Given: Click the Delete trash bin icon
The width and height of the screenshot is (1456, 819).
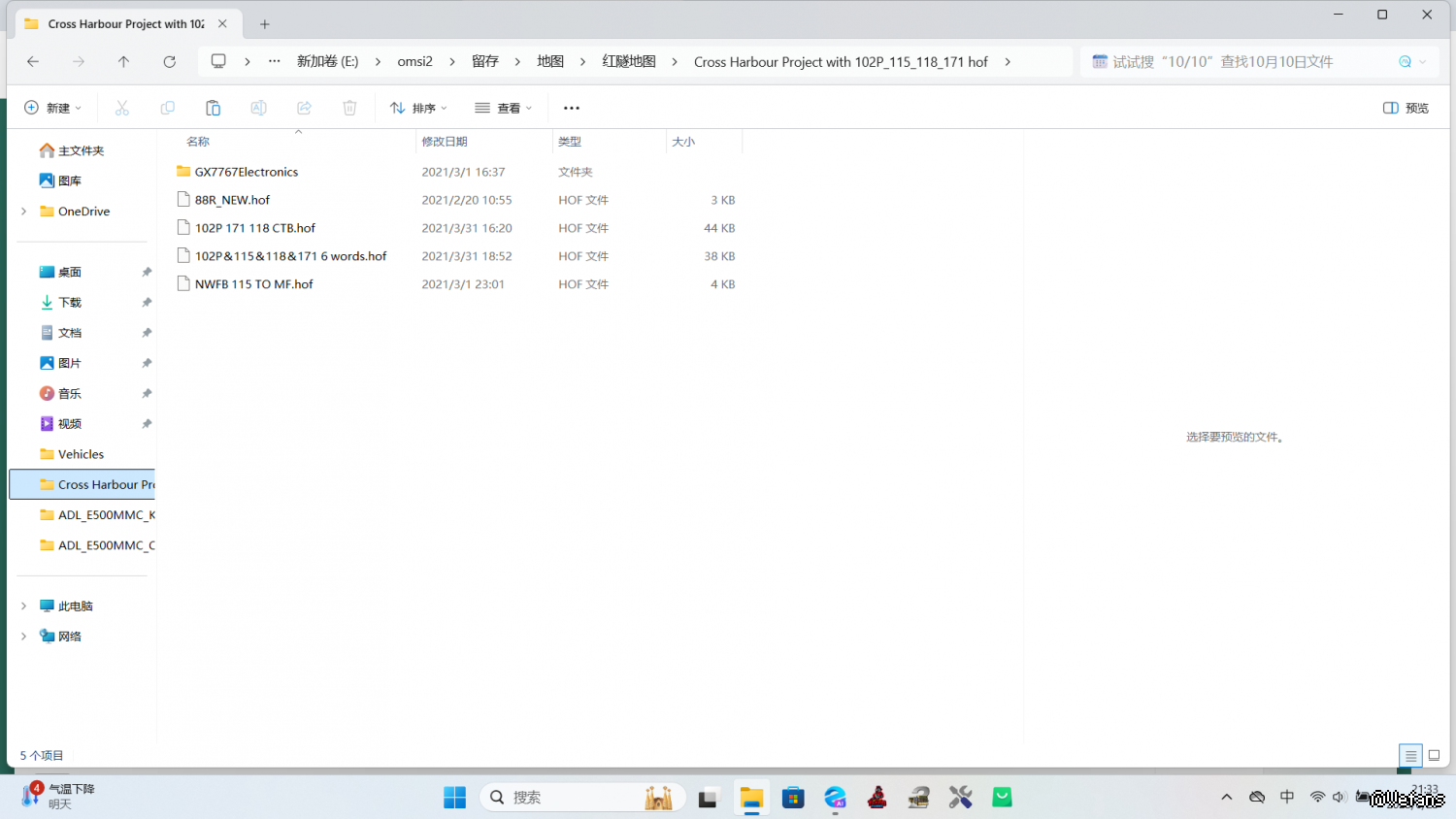Looking at the screenshot, I should coord(349,108).
